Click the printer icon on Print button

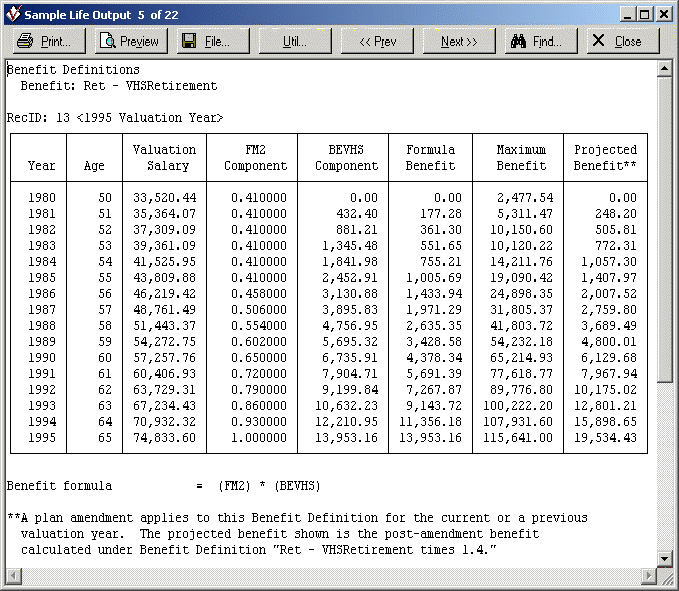click(25, 41)
